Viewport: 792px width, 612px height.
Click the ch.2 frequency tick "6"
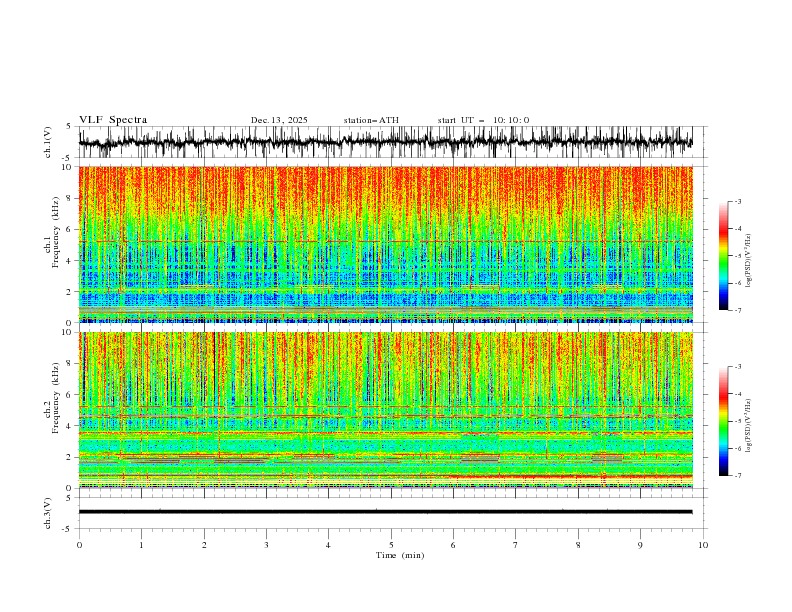click(x=71, y=395)
